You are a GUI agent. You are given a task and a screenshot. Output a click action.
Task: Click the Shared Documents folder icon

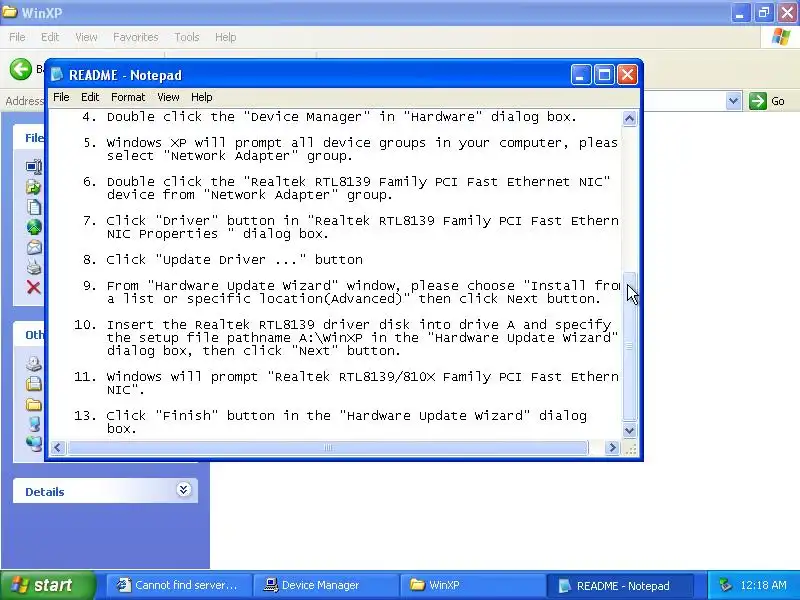[34, 405]
